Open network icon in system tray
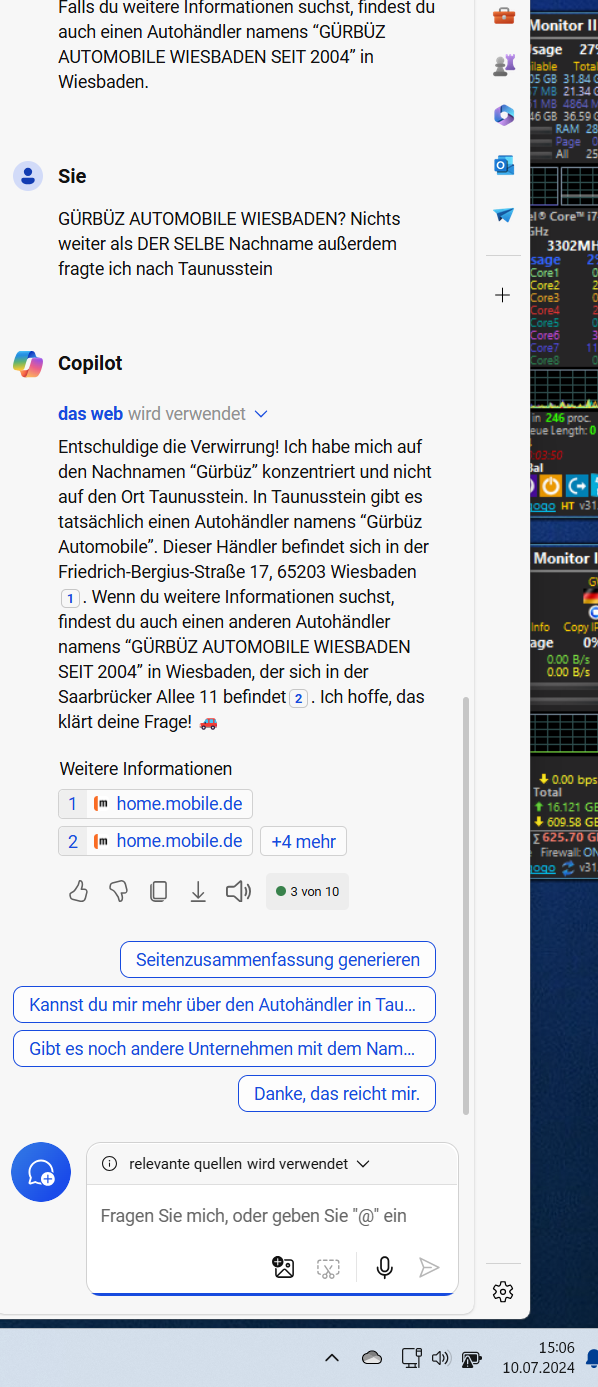Screen dimensions: 598x1387 (411, 1358)
